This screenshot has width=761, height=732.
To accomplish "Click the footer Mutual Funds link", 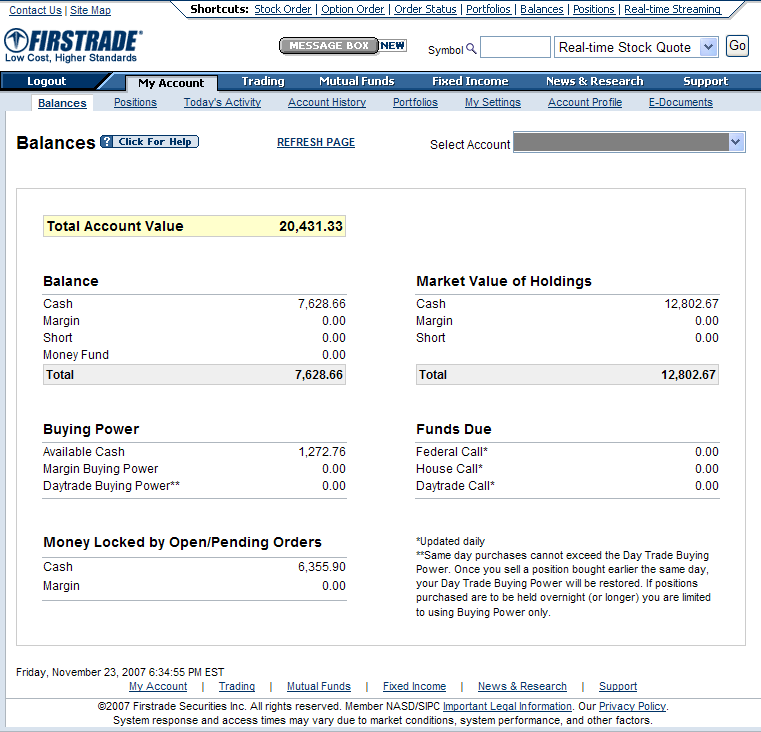I will pos(319,686).
